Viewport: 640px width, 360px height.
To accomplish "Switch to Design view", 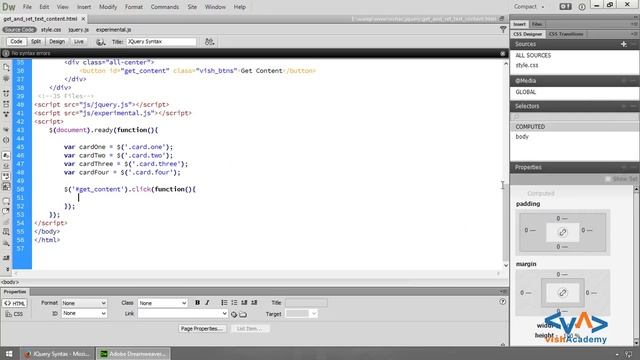I will click(x=57, y=42).
